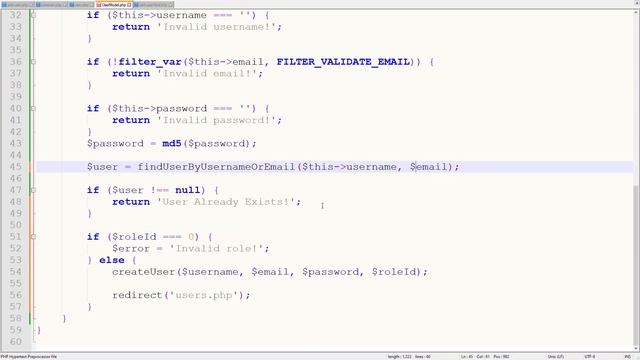Click line number 36 in the margin
The height and width of the screenshot is (360, 640).
[x=16, y=62]
